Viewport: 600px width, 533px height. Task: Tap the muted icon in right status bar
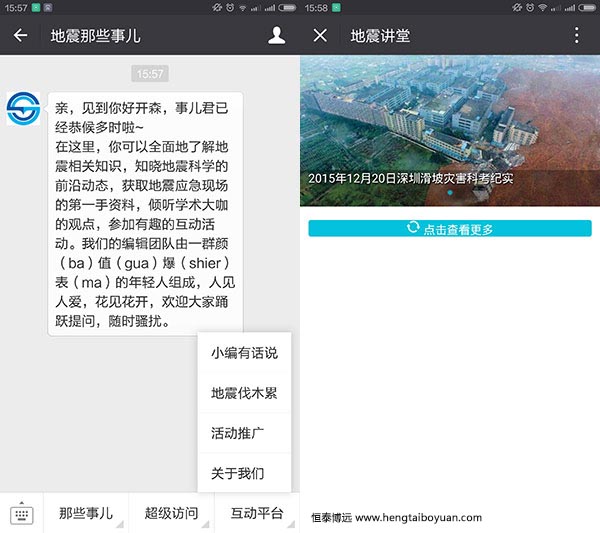[517, 8]
